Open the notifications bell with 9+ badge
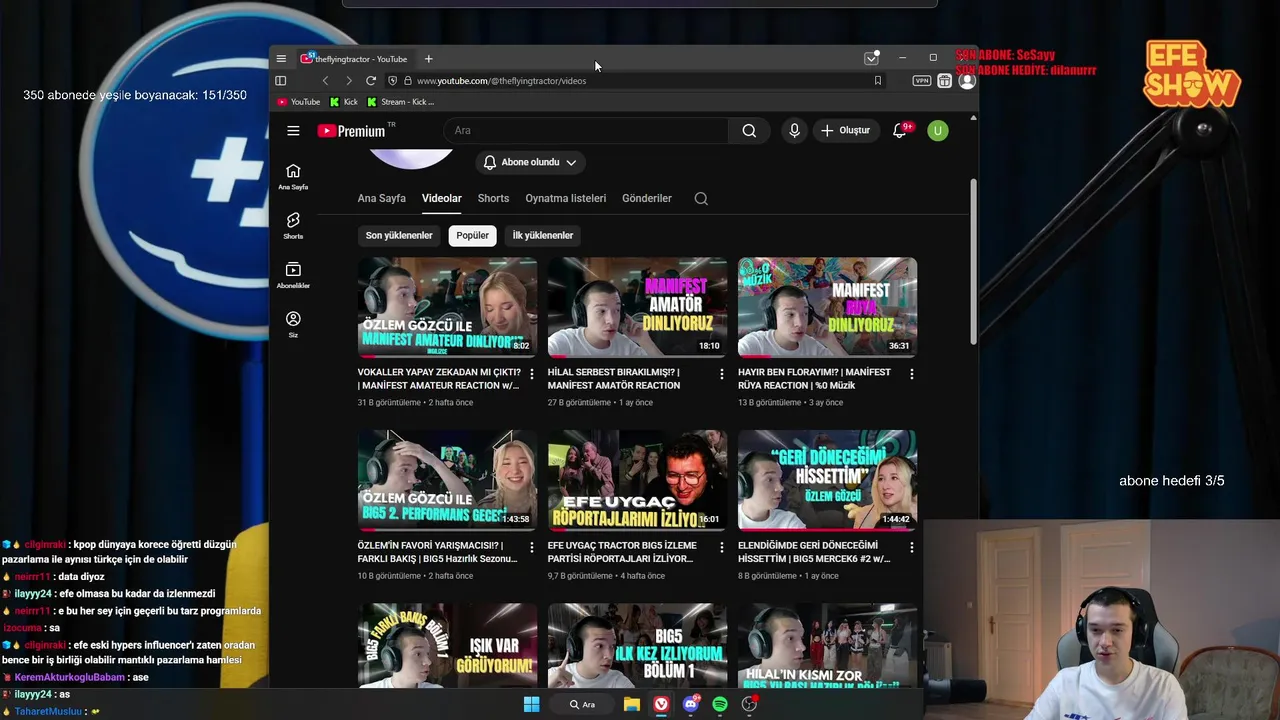The height and width of the screenshot is (720, 1280). click(900, 131)
